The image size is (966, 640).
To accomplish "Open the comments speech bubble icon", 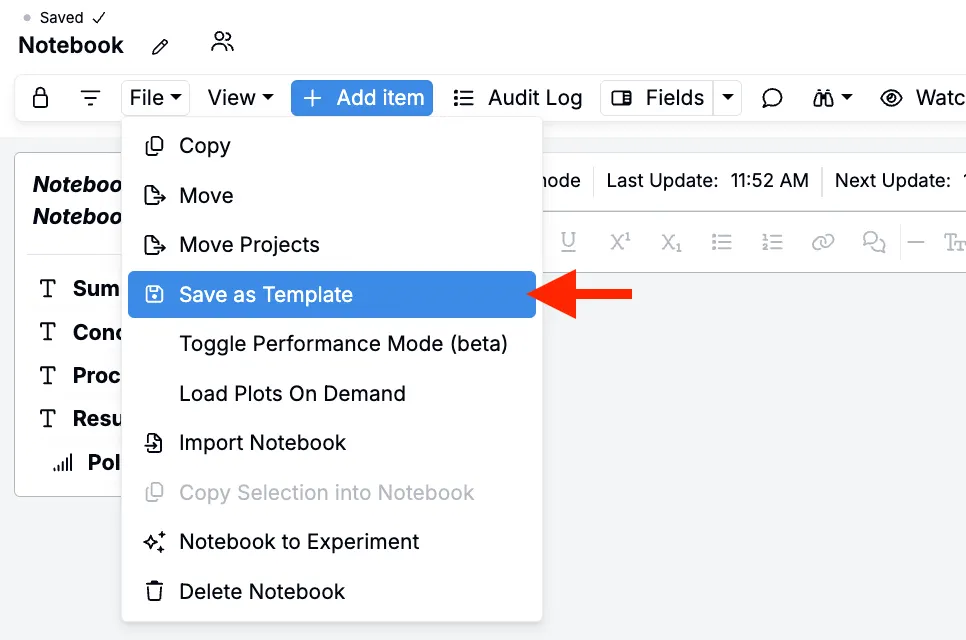I will point(772,98).
